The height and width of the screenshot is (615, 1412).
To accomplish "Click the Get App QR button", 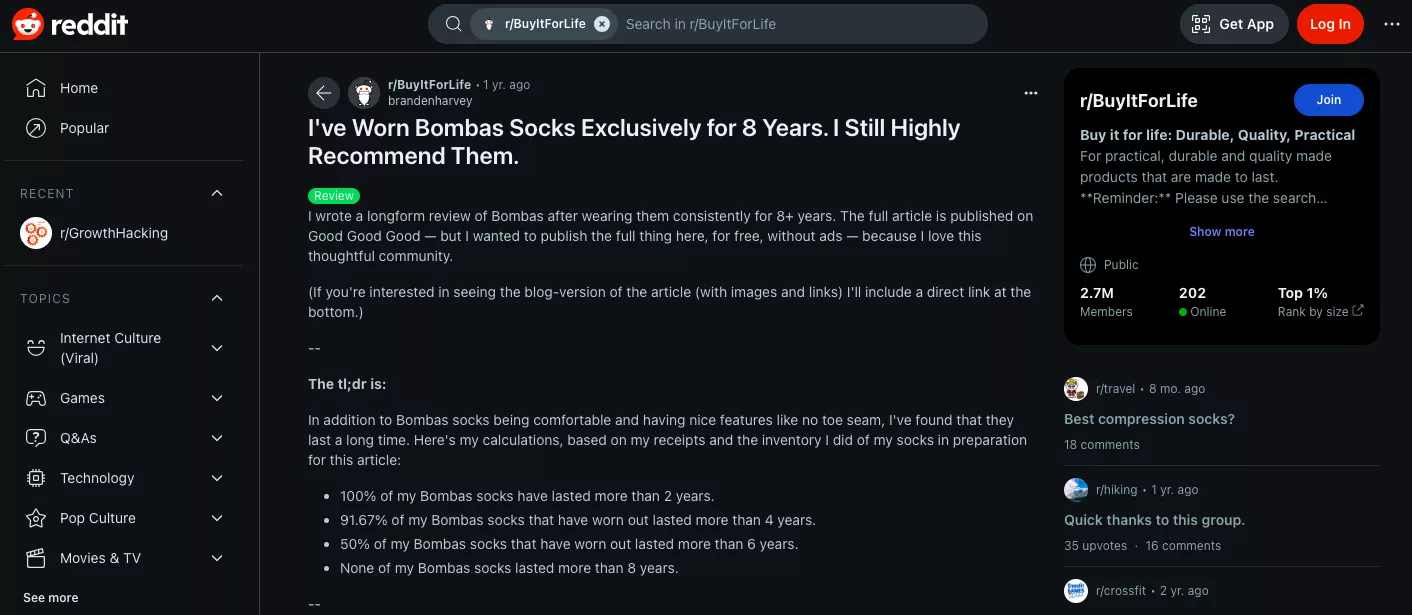I will [1232, 24].
